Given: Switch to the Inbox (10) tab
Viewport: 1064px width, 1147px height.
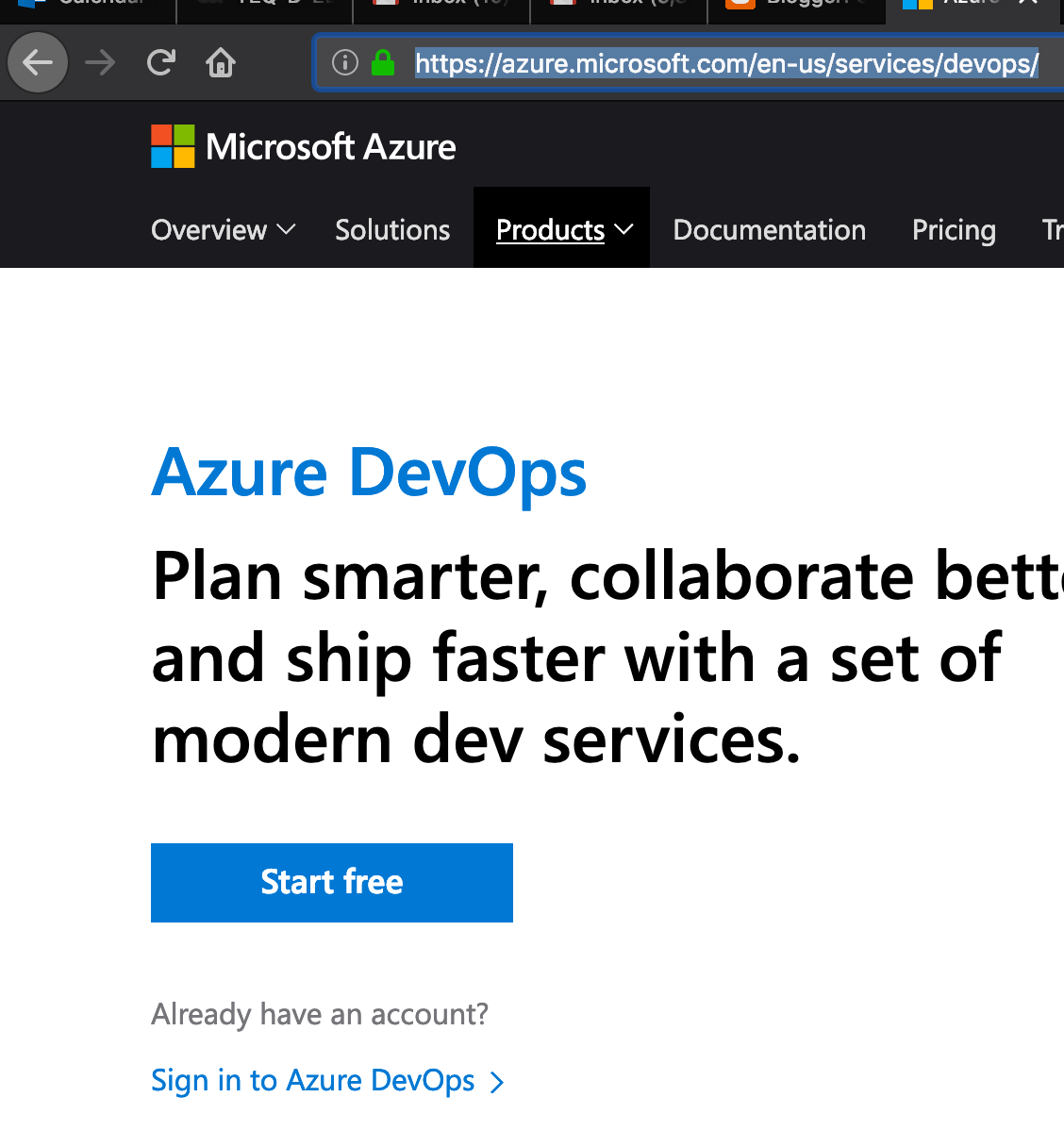Looking at the screenshot, I should click(440, 5).
